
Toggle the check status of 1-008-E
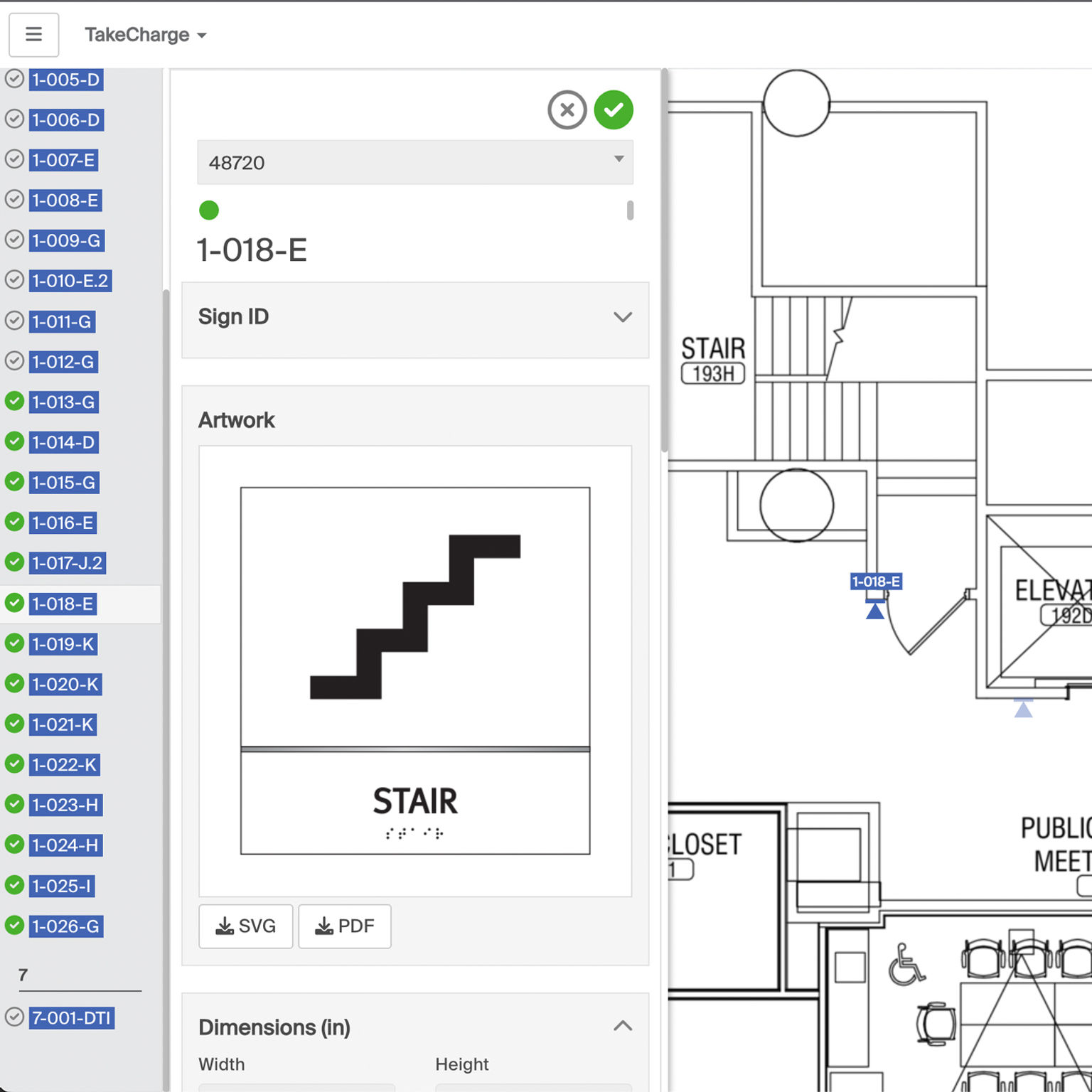[x=14, y=200]
